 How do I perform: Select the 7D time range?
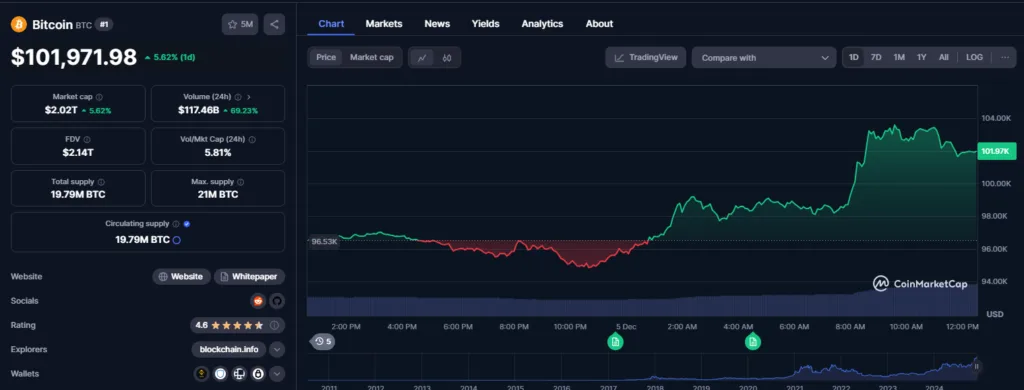[x=876, y=57]
